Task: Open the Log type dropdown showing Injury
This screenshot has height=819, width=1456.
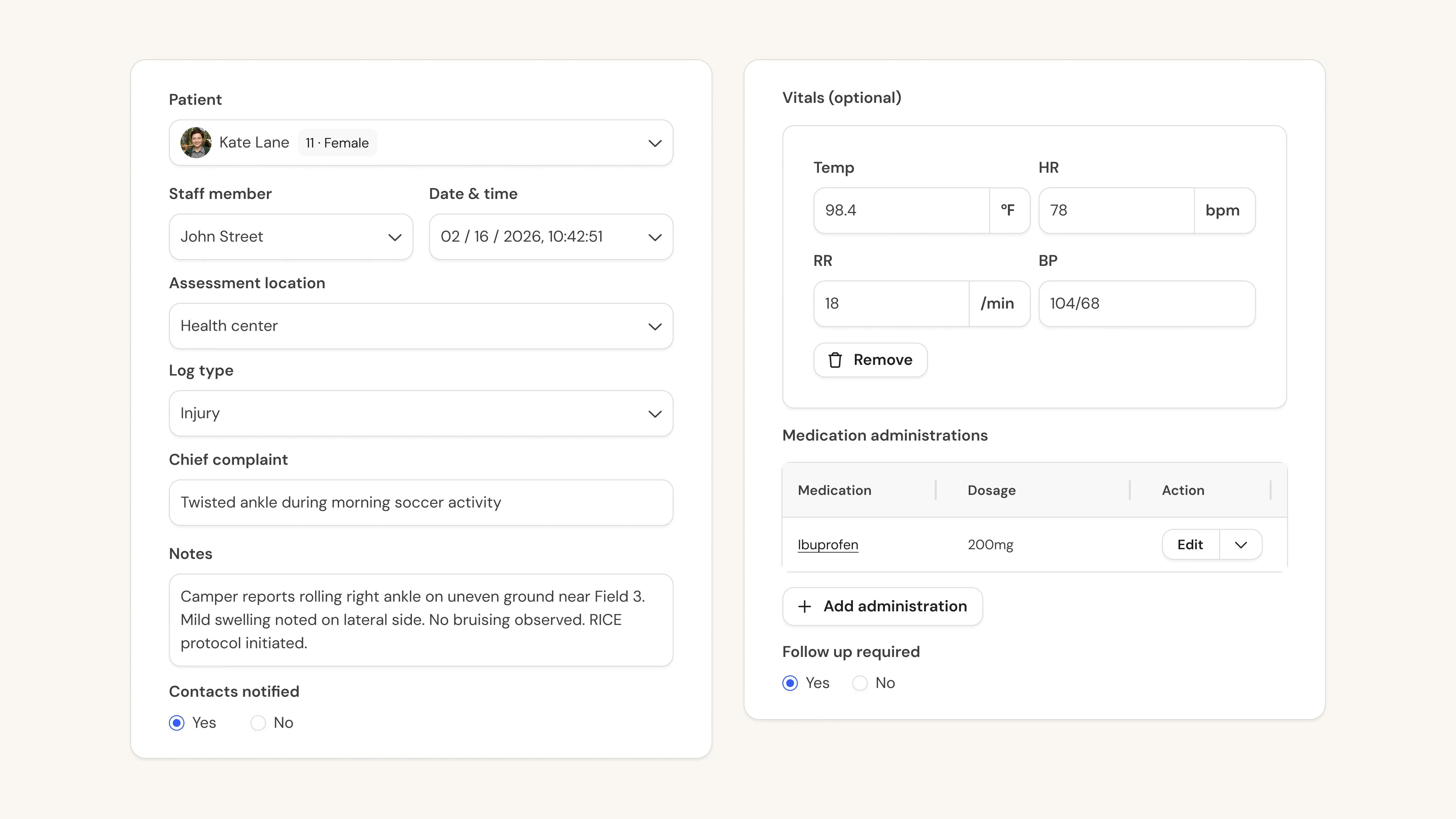Action: pos(421,413)
